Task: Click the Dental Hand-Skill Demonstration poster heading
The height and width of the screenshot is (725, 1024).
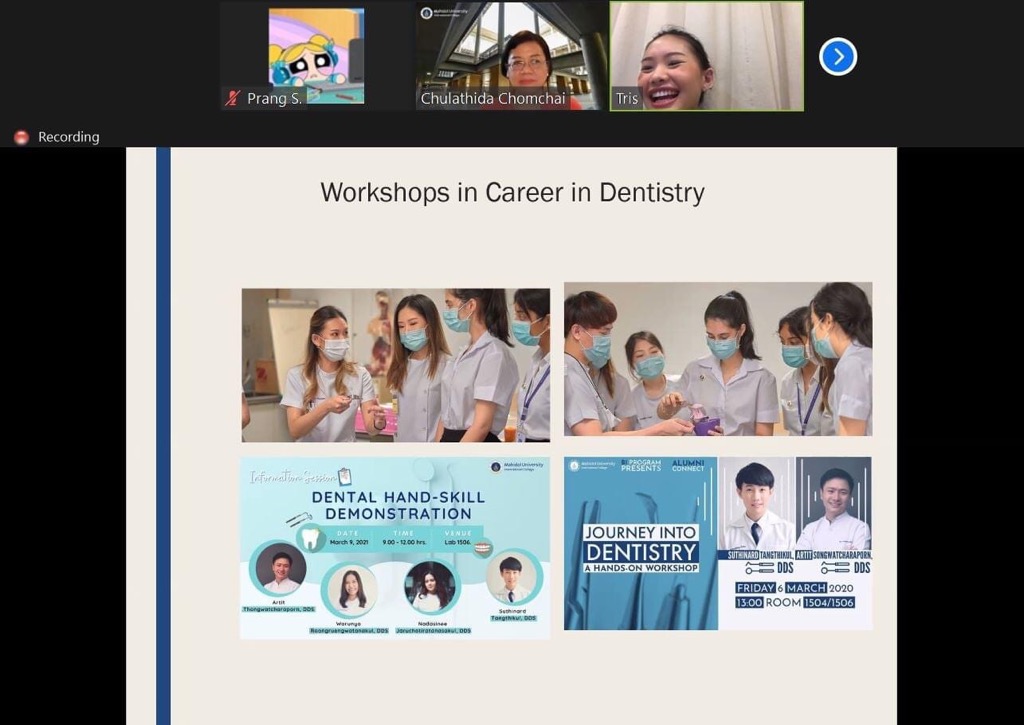Action: click(x=397, y=505)
